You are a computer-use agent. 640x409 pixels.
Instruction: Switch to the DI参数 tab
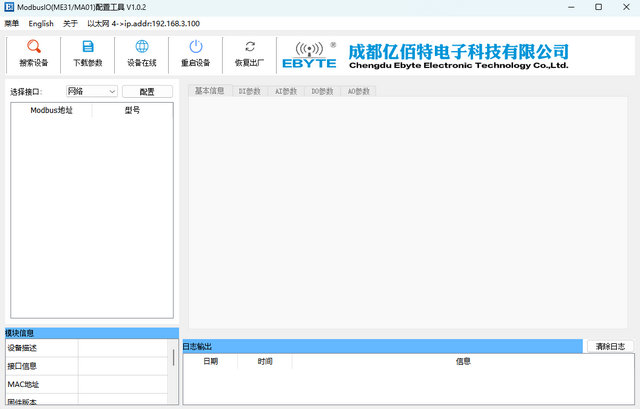tap(249, 91)
